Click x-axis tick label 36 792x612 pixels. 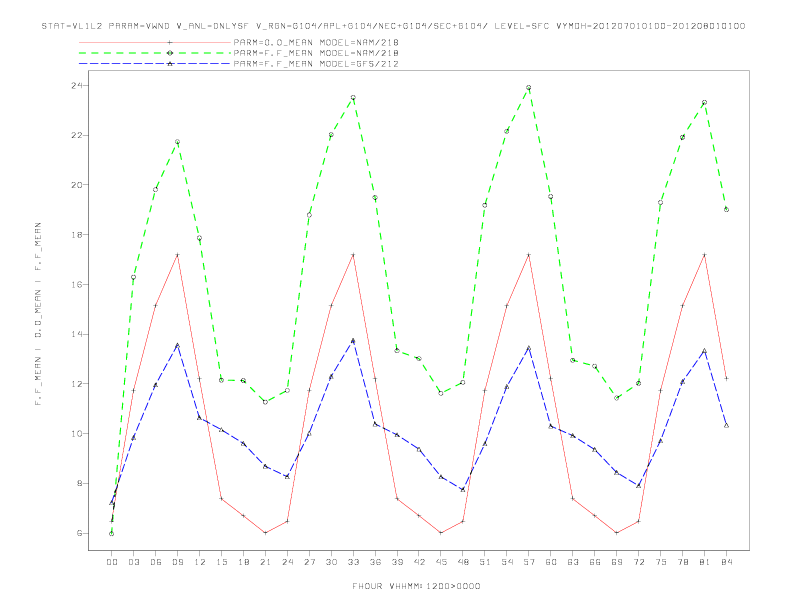pyautogui.click(x=375, y=562)
